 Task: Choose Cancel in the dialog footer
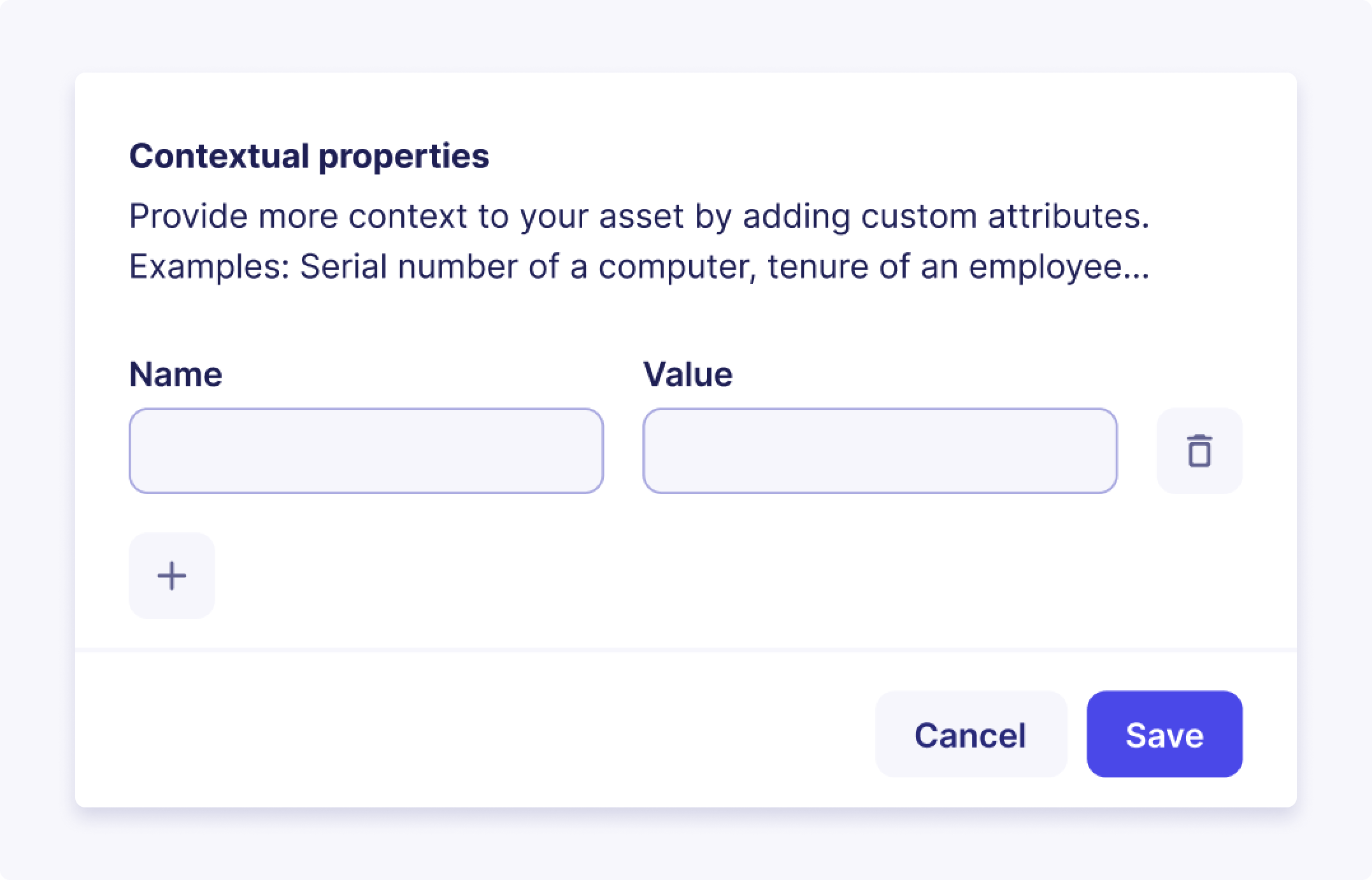click(x=969, y=735)
